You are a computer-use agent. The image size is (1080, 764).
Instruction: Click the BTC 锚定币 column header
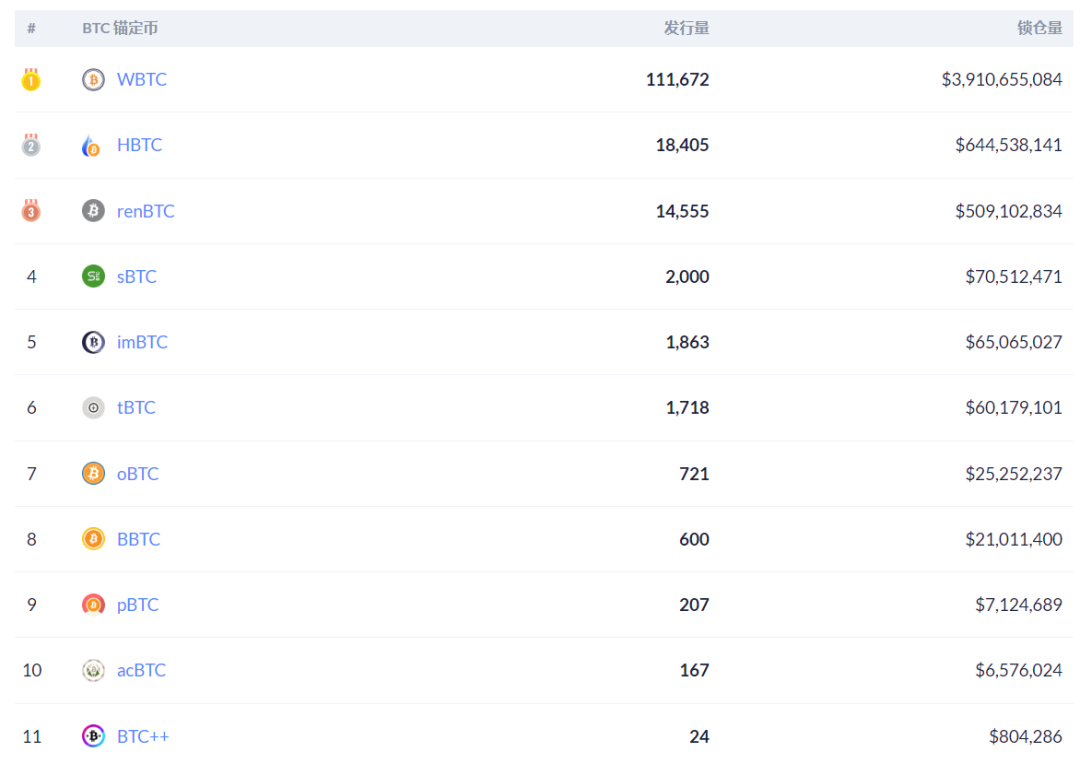pyautogui.click(x=120, y=28)
